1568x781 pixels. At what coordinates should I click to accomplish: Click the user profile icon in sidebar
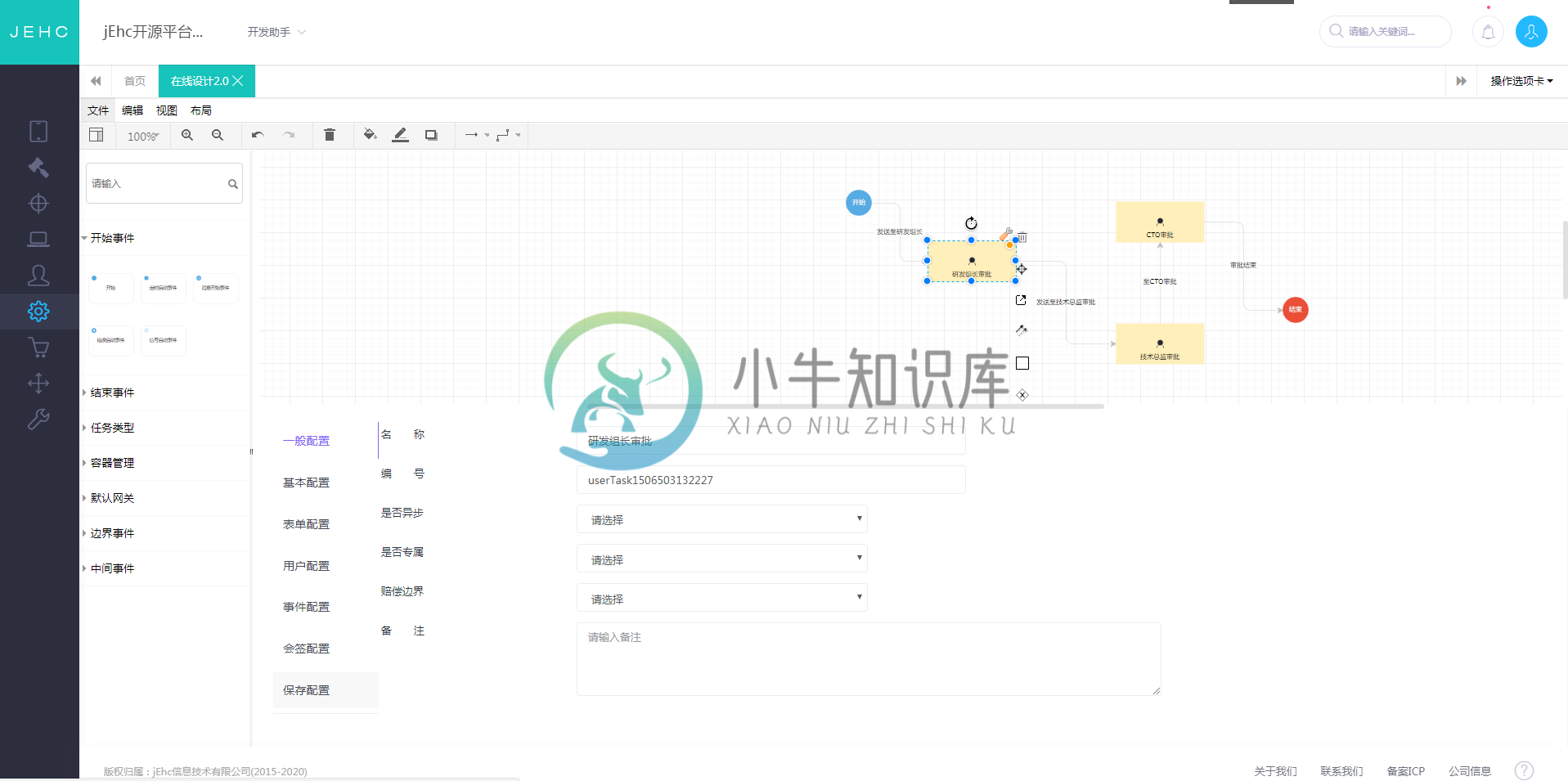[x=38, y=276]
